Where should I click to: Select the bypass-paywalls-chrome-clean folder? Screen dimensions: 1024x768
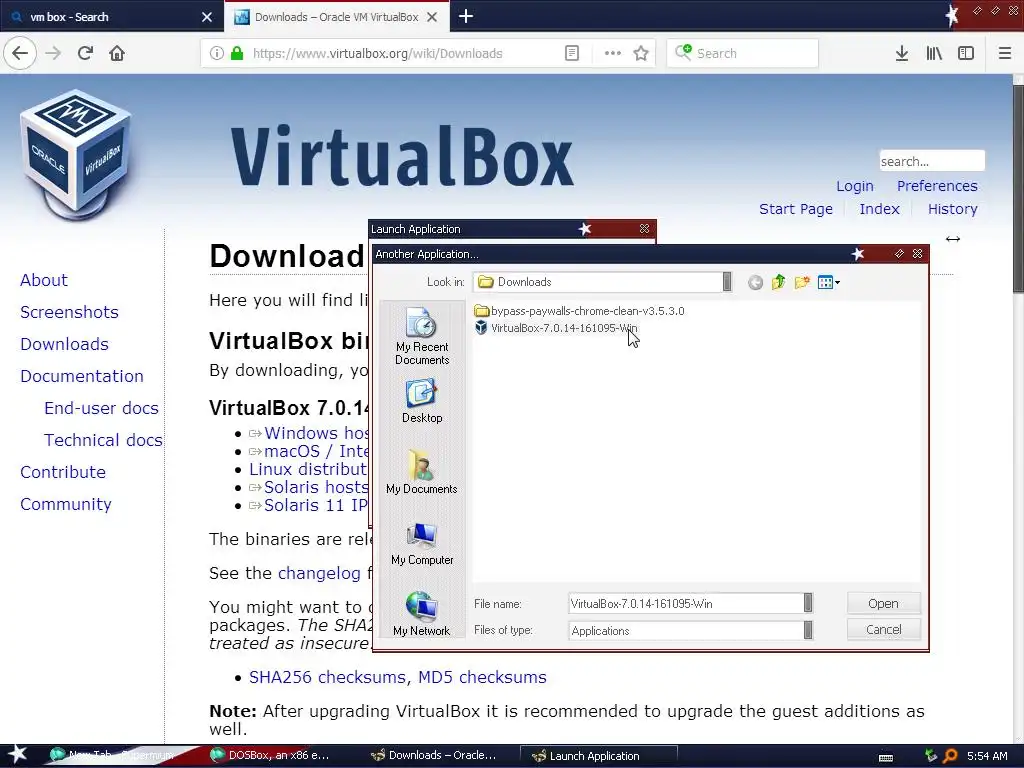pos(579,311)
